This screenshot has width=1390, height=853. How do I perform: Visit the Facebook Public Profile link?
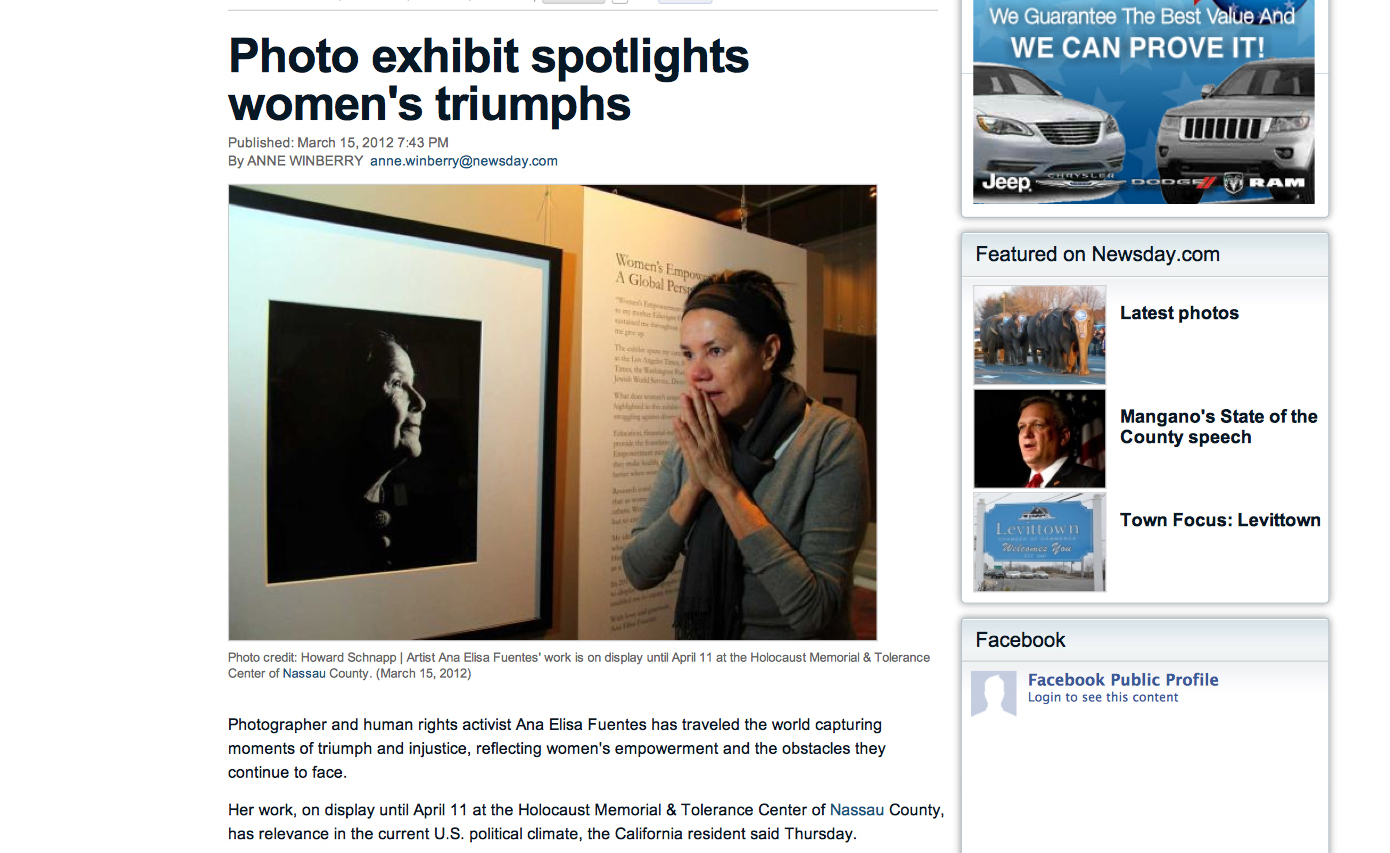(x=1123, y=680)
